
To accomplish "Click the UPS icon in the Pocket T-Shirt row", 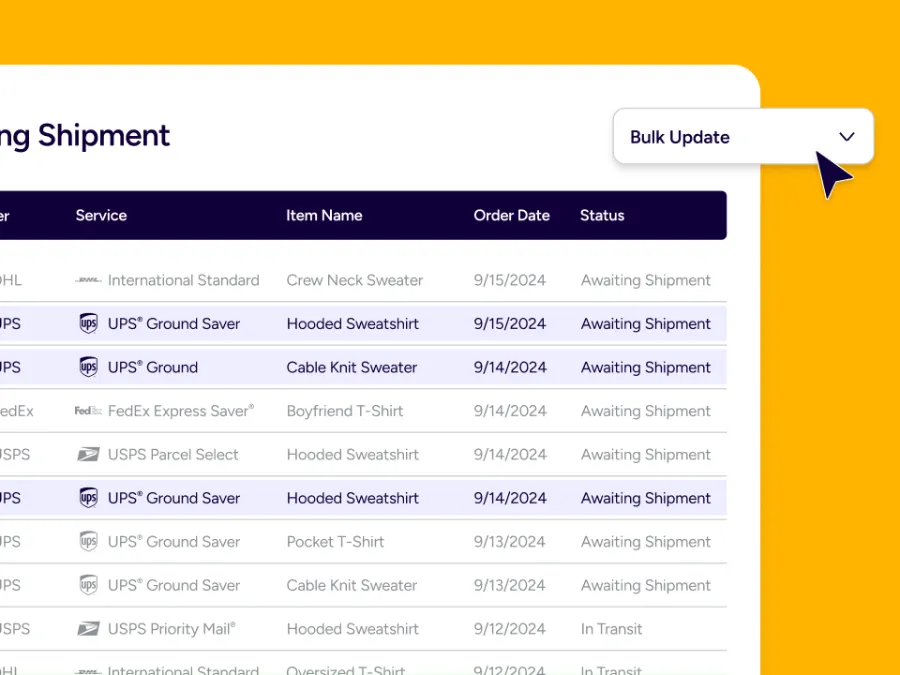I will (89, 542).
